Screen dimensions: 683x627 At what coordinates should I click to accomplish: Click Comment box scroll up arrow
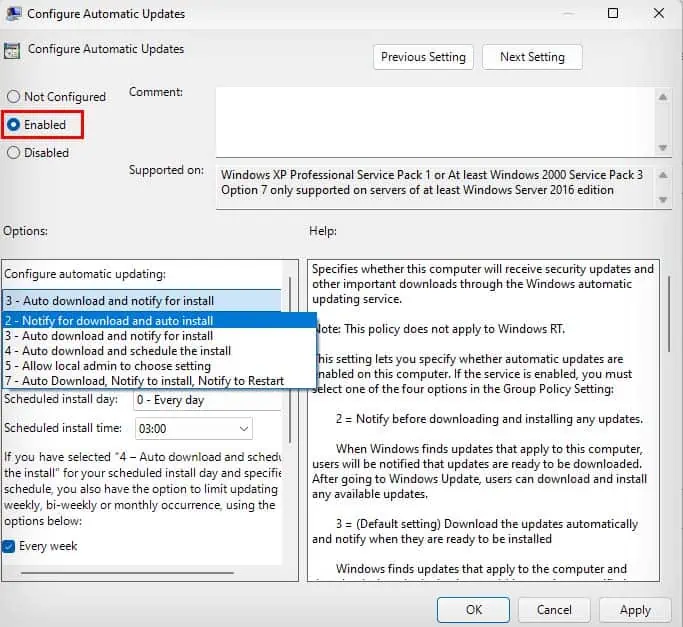click(663, 97)
